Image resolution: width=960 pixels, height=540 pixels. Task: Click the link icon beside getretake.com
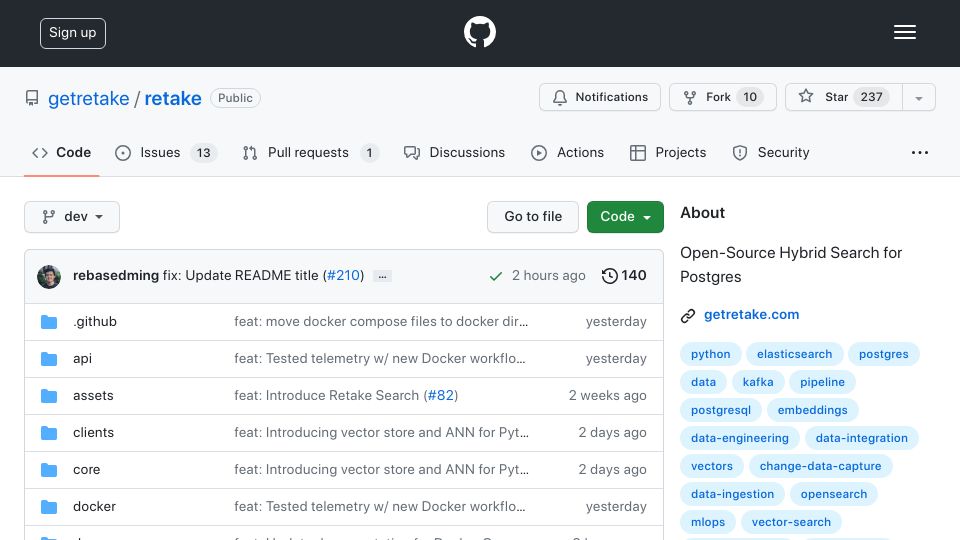click(x=688, y=315)
